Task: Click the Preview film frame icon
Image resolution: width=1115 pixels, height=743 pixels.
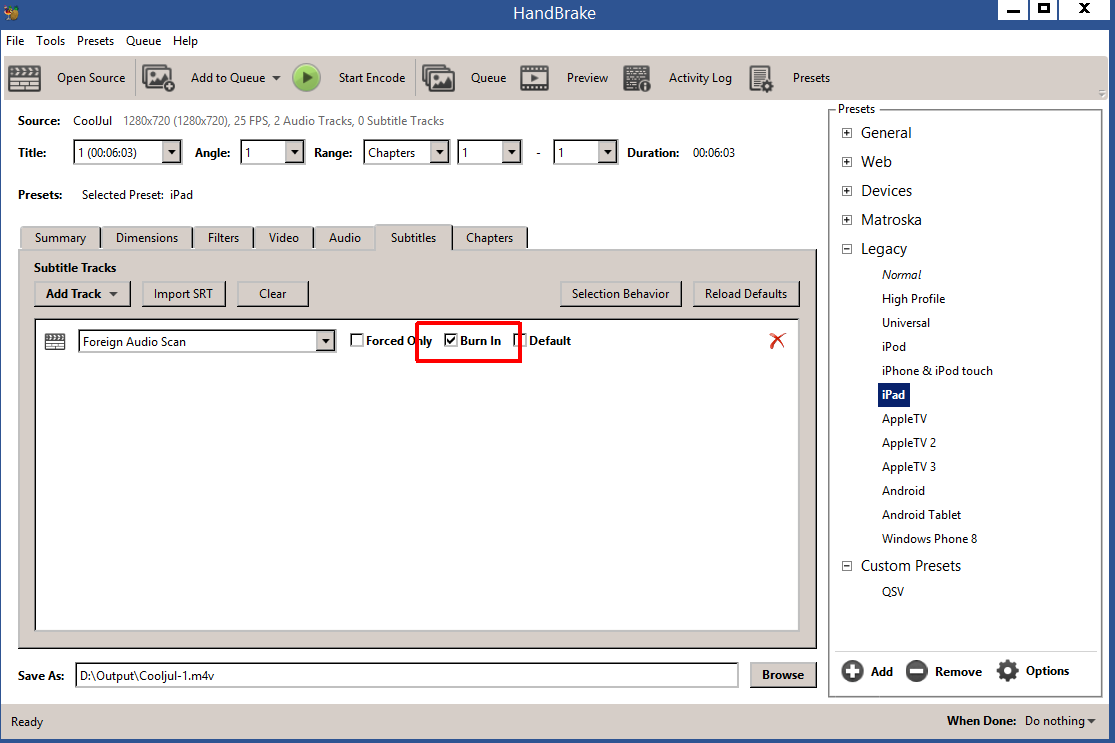Action: (534, 77)
